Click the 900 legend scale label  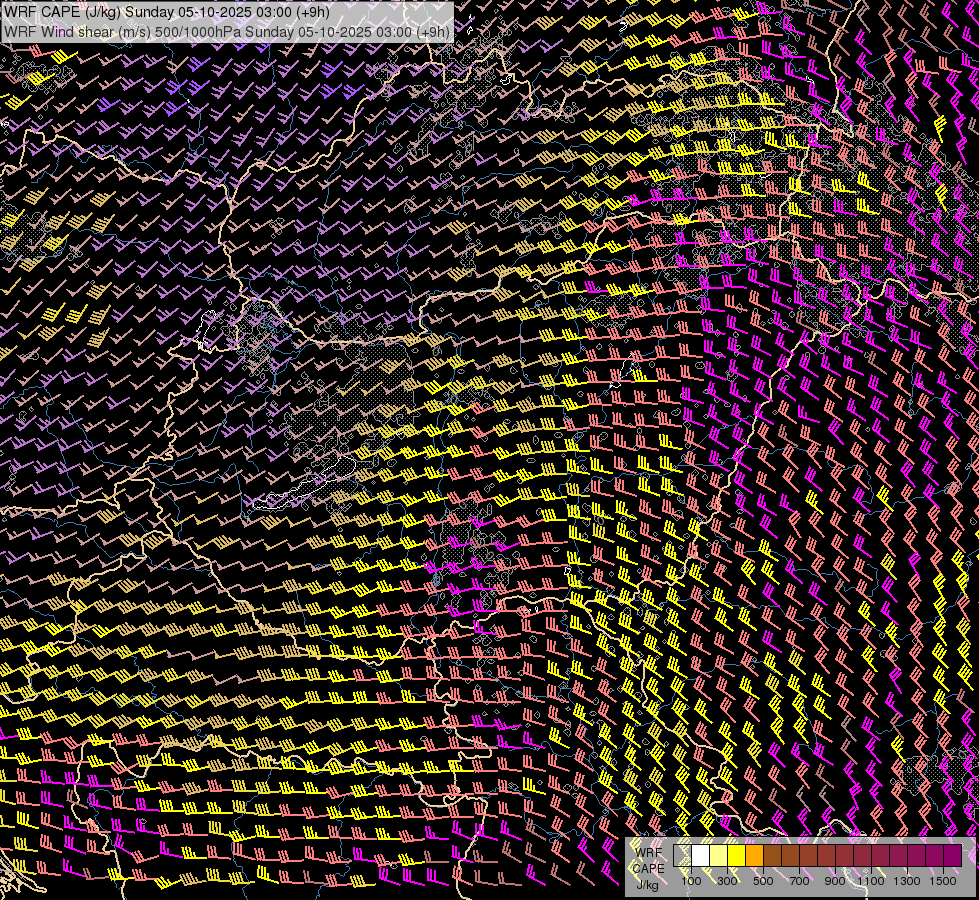[835, 881]
